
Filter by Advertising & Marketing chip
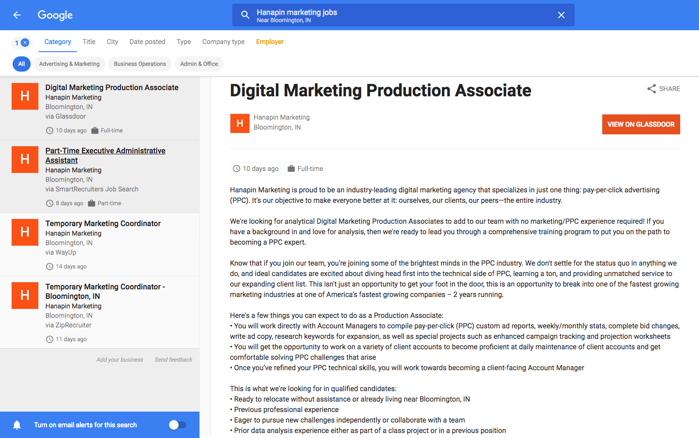click(69, 64)
